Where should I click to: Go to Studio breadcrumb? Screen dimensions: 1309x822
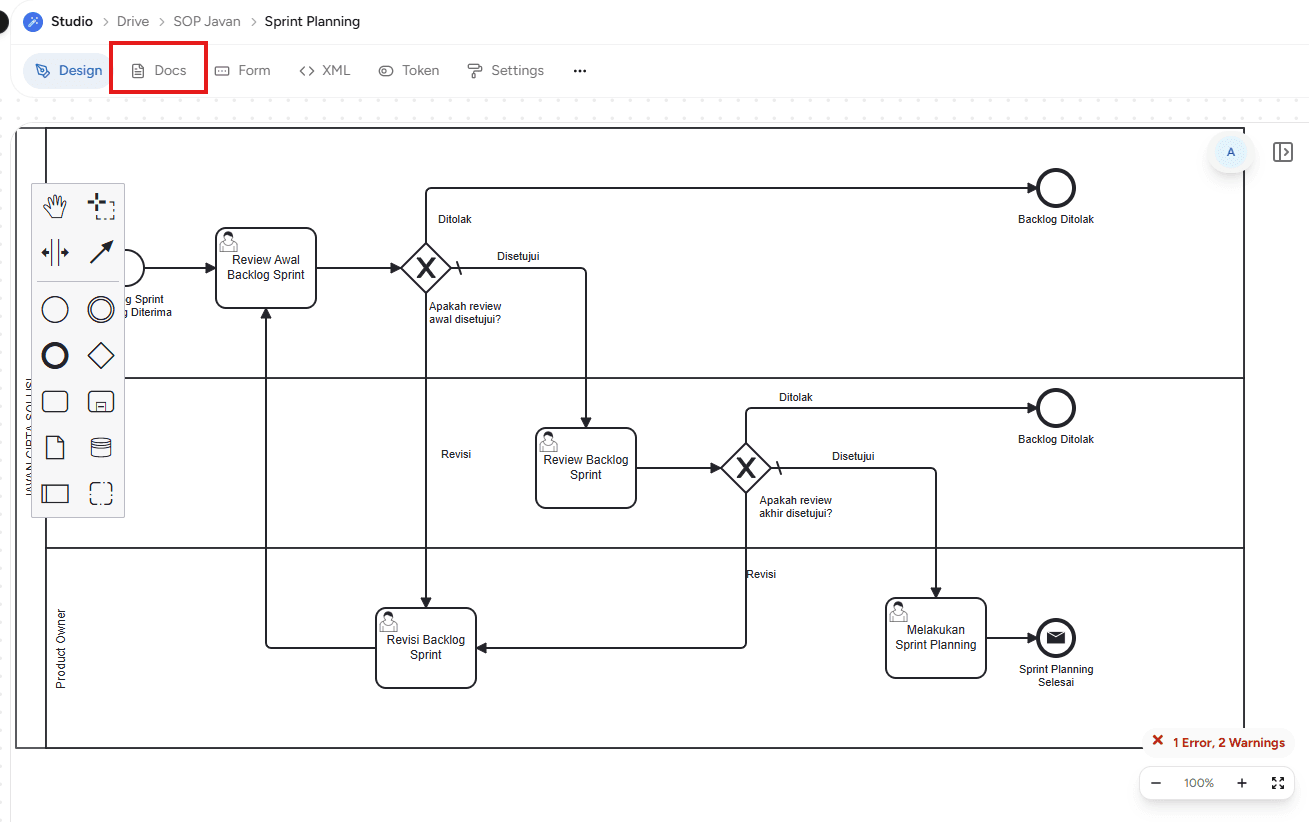tap(72, 21)
